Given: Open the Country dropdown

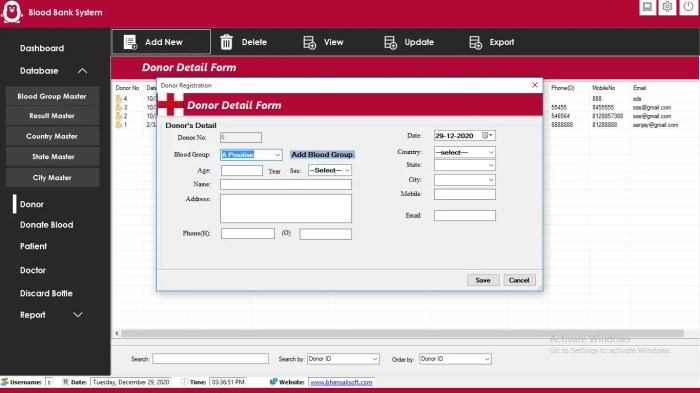Looking at the screenshot, I should (491, 152).
